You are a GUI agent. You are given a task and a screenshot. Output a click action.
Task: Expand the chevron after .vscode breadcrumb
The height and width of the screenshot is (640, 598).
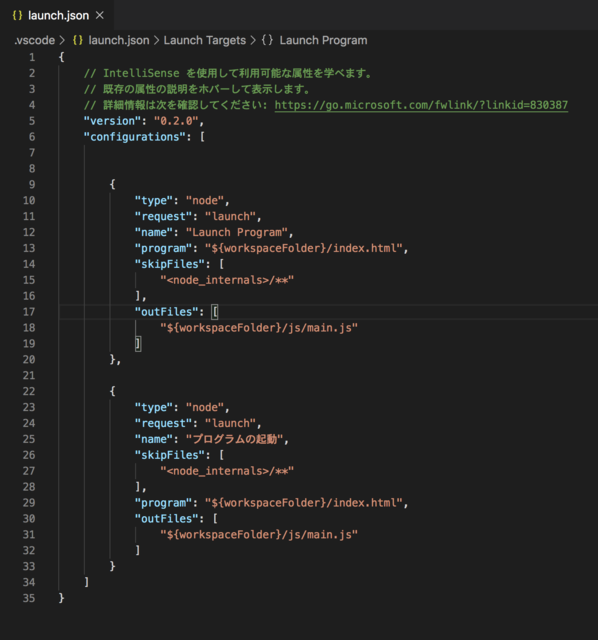tap(62, 40)
